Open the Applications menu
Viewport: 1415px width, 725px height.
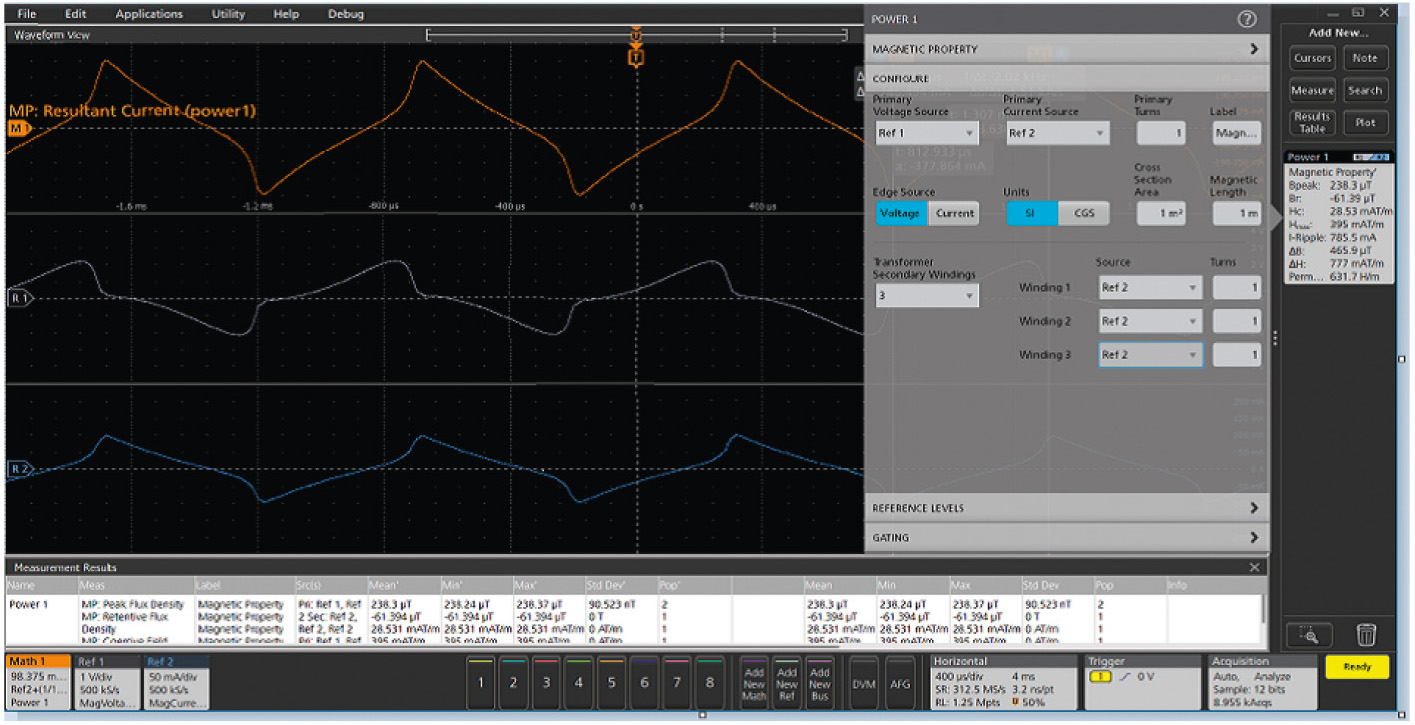tap(149, 14)
